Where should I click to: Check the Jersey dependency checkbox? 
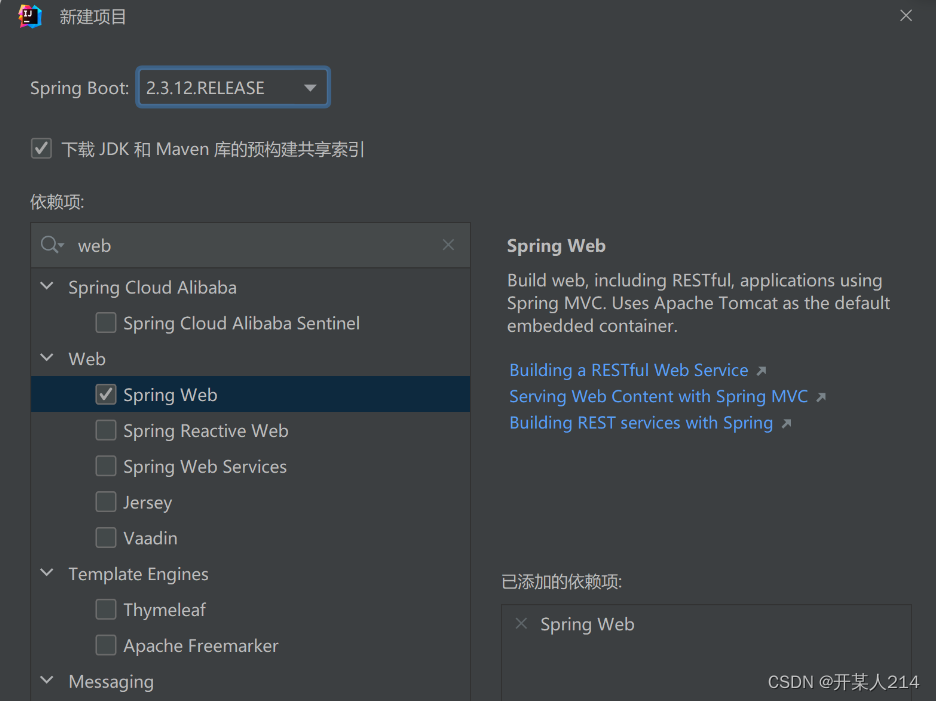point(105,502)
